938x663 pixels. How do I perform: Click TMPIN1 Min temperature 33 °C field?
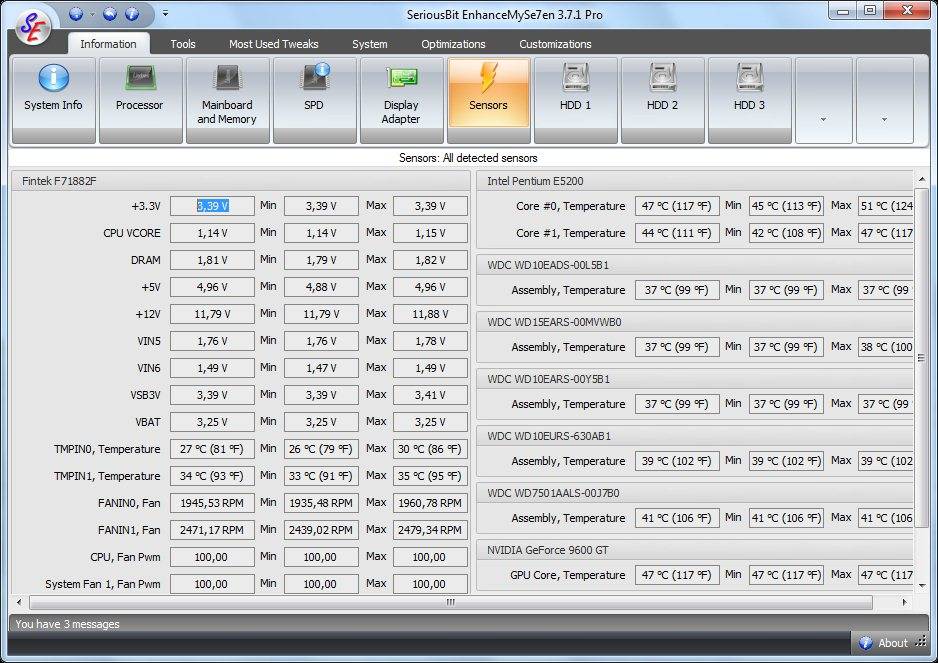click(321, 476)
